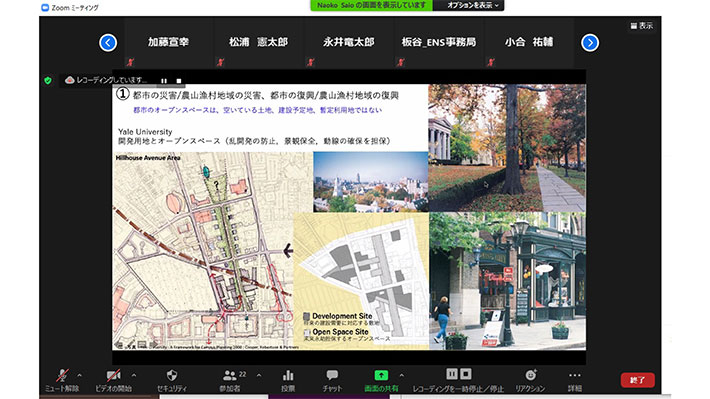This screenshot has height=399, width=710.
Task: Select participant tile 小合 祐輔
Action: pyautogui.click(x=529, y=44)
